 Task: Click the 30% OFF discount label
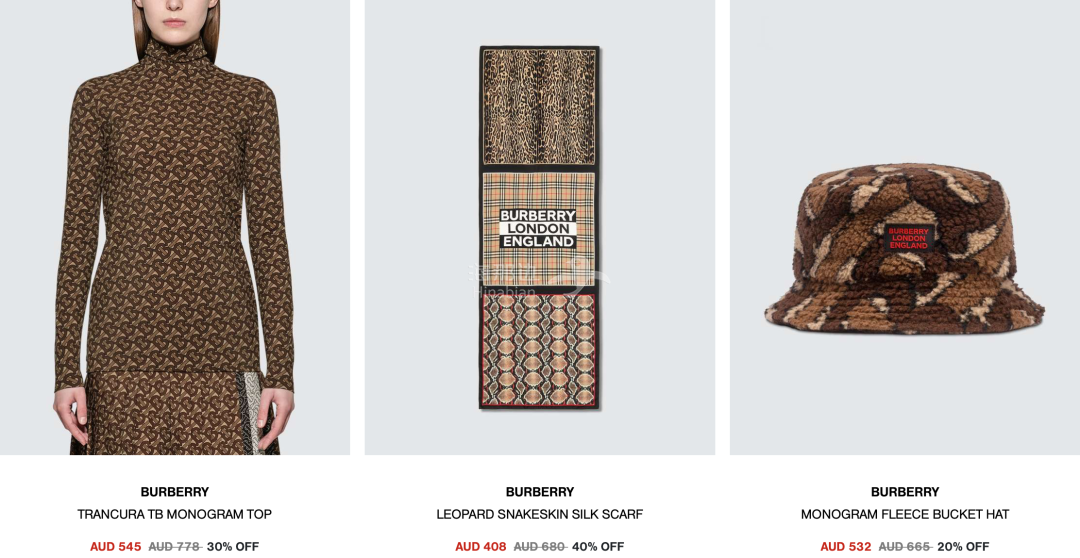(233, 546)
